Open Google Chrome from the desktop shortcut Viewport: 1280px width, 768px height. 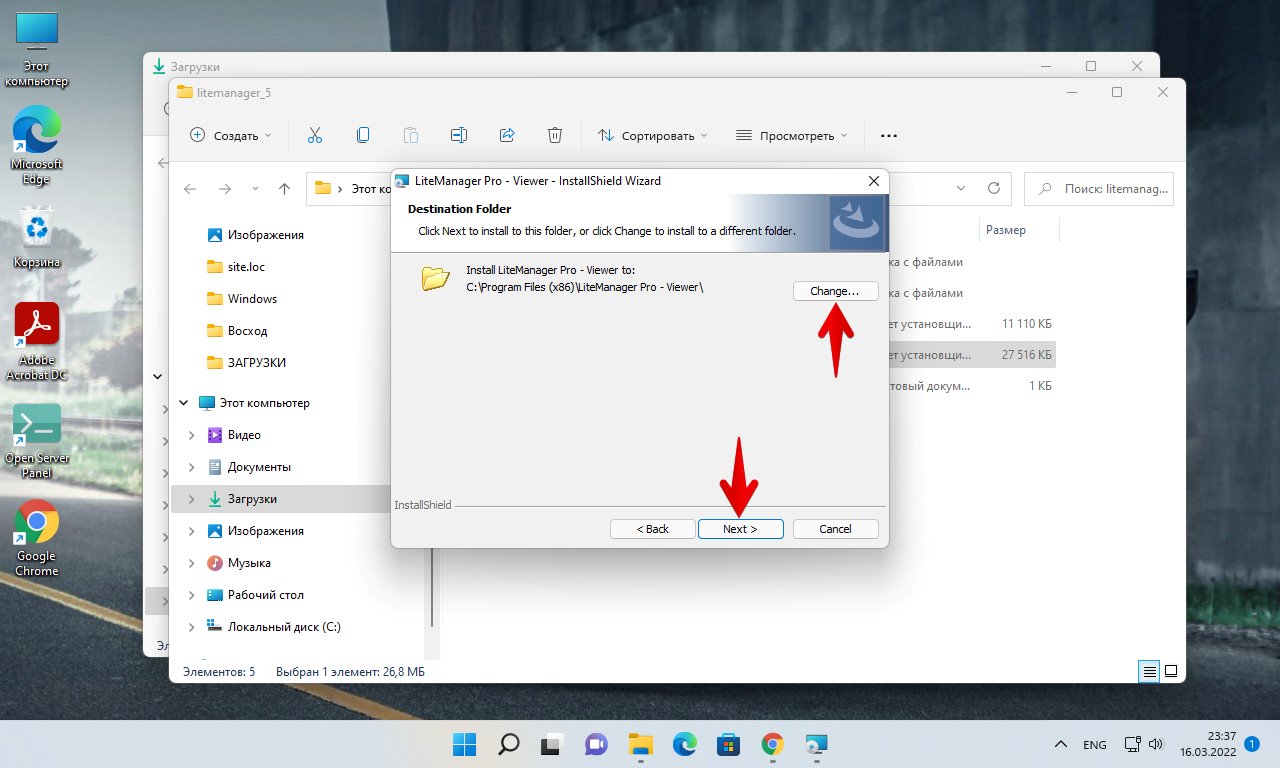click(37, 537)
